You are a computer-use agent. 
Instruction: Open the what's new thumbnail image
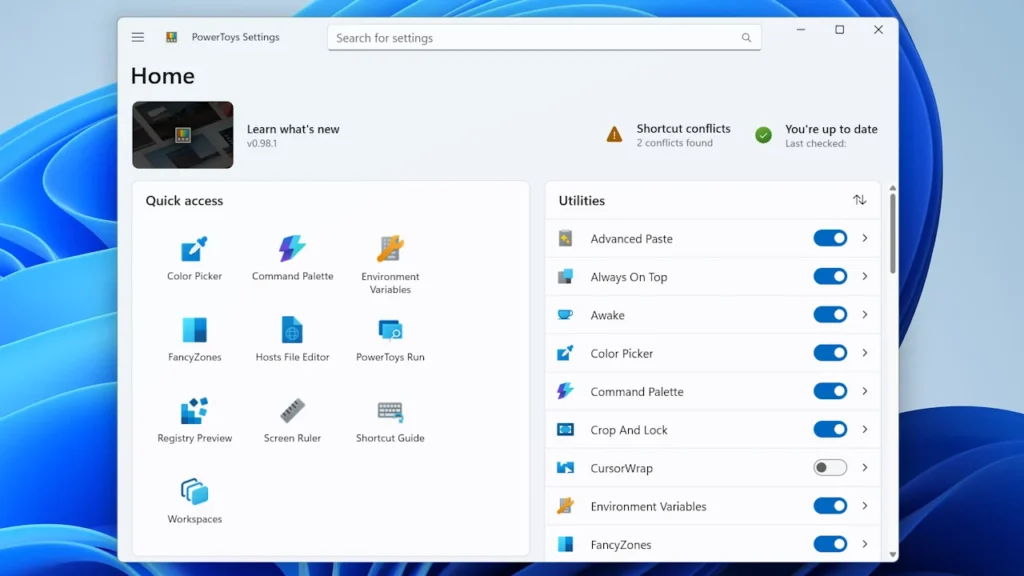[x=182, y=135]
